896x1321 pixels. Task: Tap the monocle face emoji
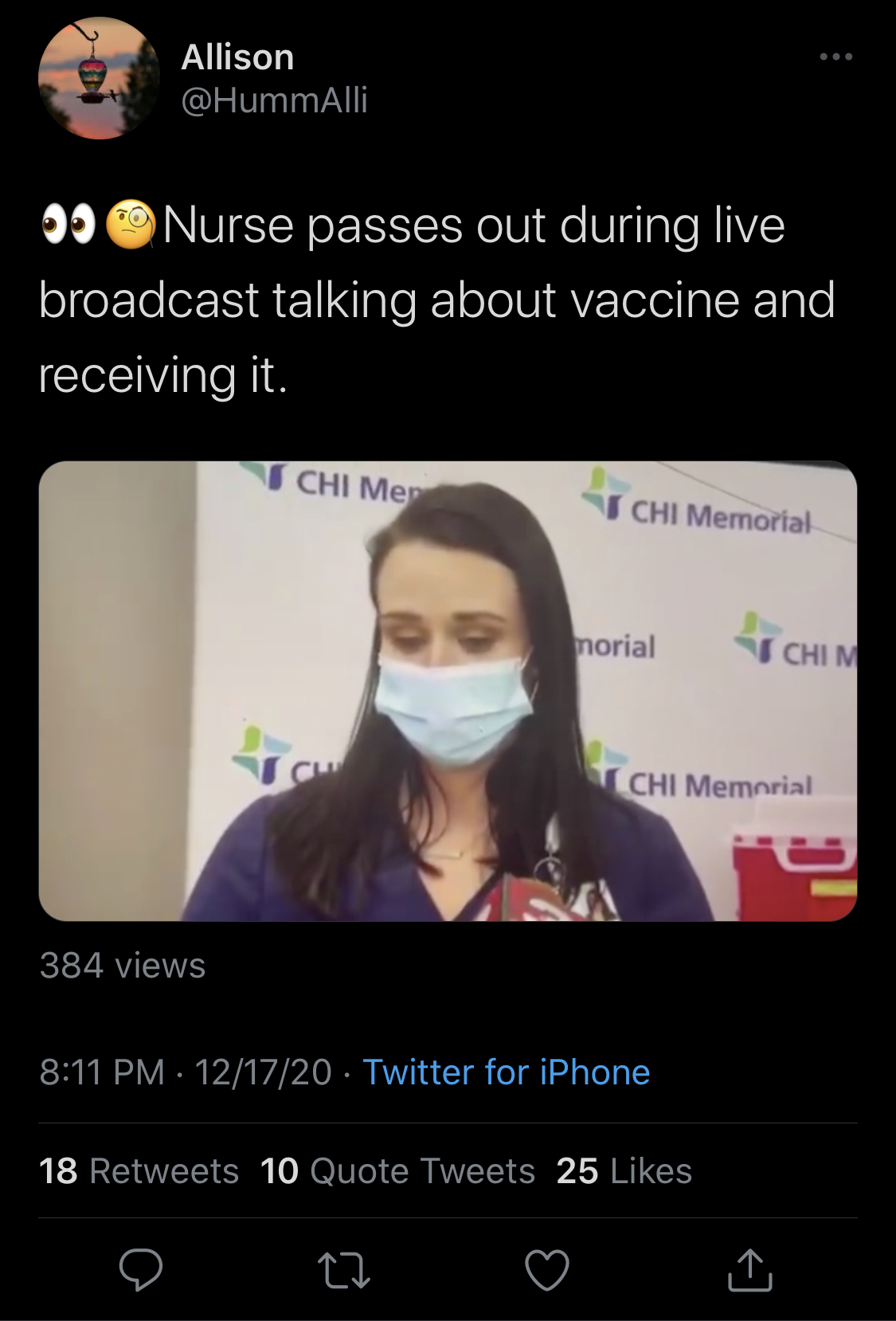[131, 225]
